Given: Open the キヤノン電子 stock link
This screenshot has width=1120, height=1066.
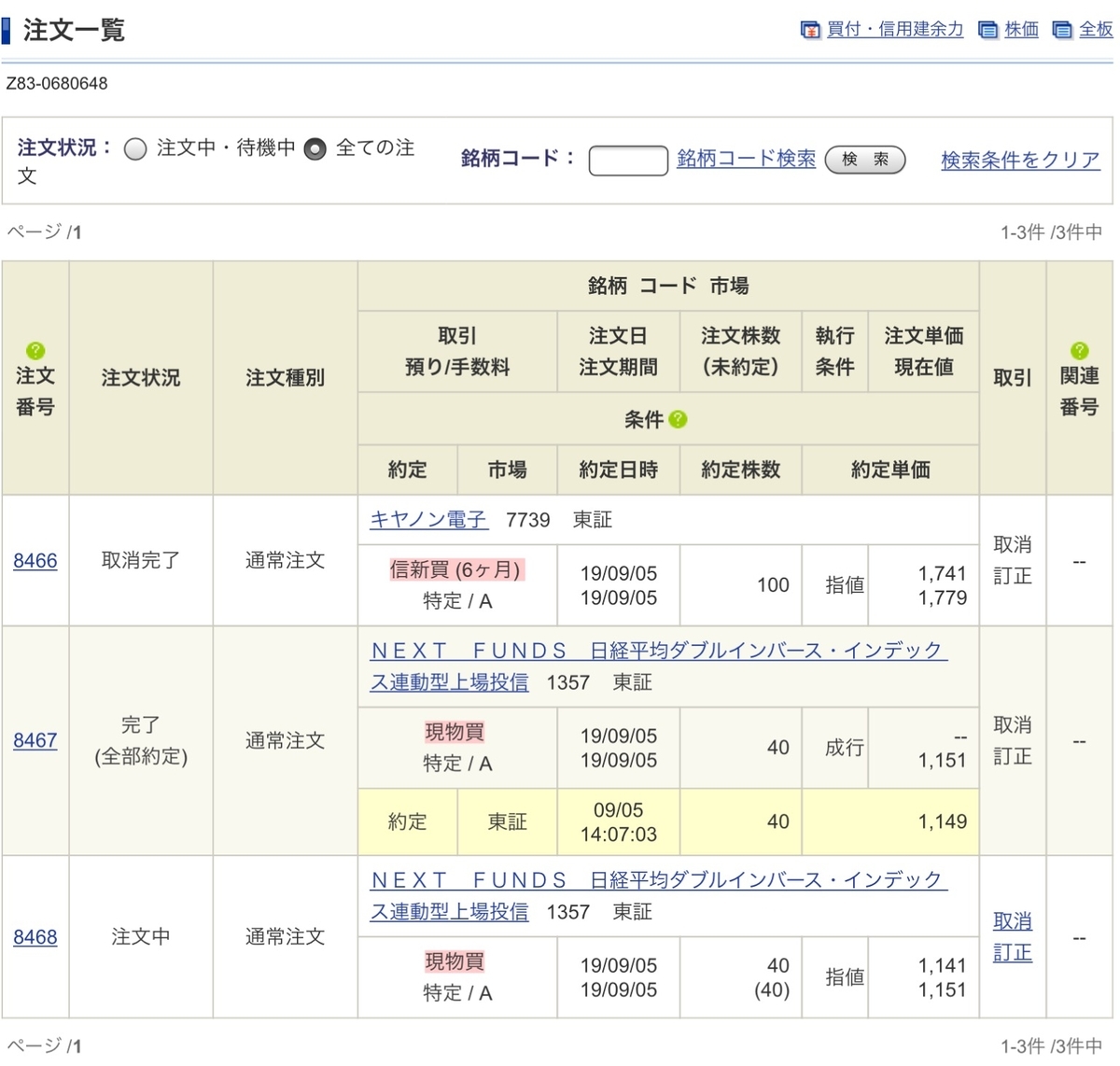Looking at the screenshot, I should tap(428, 520).
